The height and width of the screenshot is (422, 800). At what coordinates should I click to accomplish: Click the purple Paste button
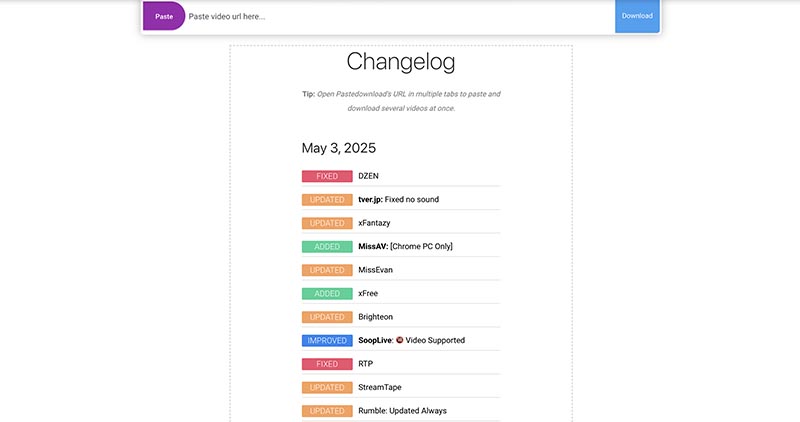click(164, 16)
